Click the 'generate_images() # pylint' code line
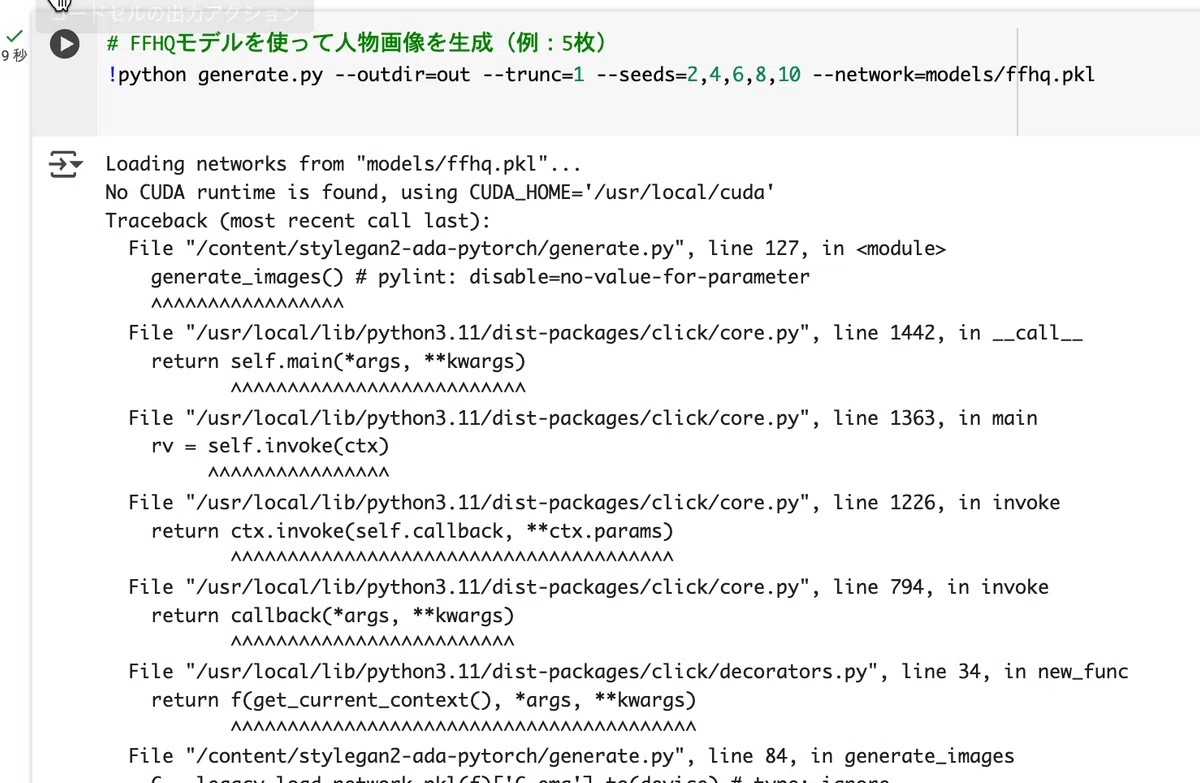The width and height of the screenshot is (1200, 783). 480,276
